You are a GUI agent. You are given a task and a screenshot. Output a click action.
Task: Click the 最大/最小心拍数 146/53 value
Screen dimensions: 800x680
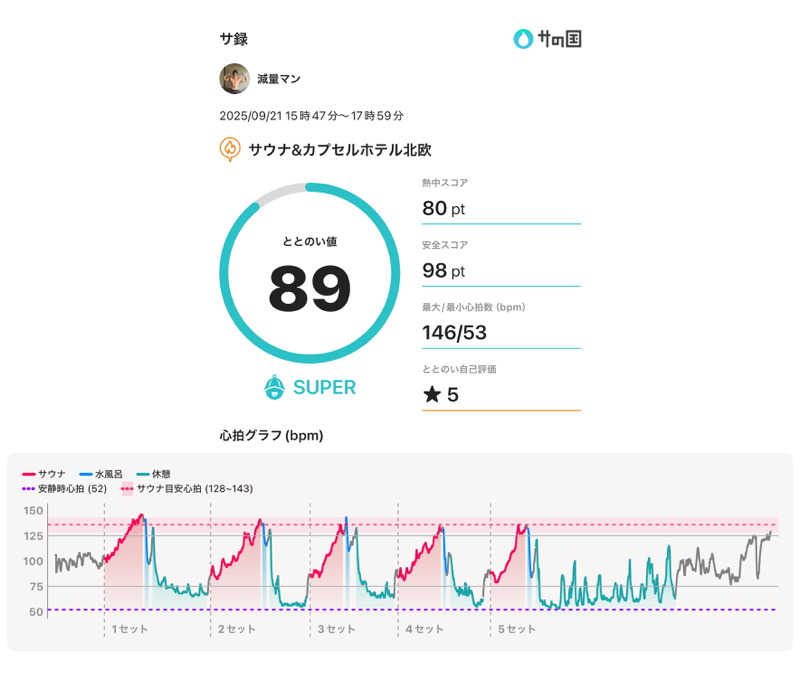[x=455, y=333]
